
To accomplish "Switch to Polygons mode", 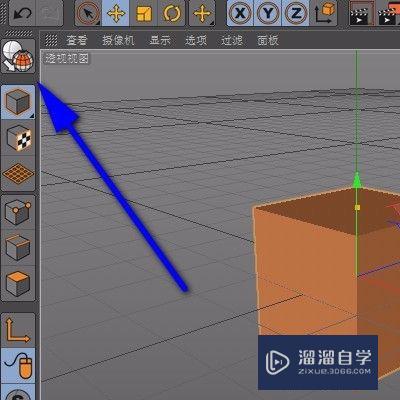I will point(18,283).
